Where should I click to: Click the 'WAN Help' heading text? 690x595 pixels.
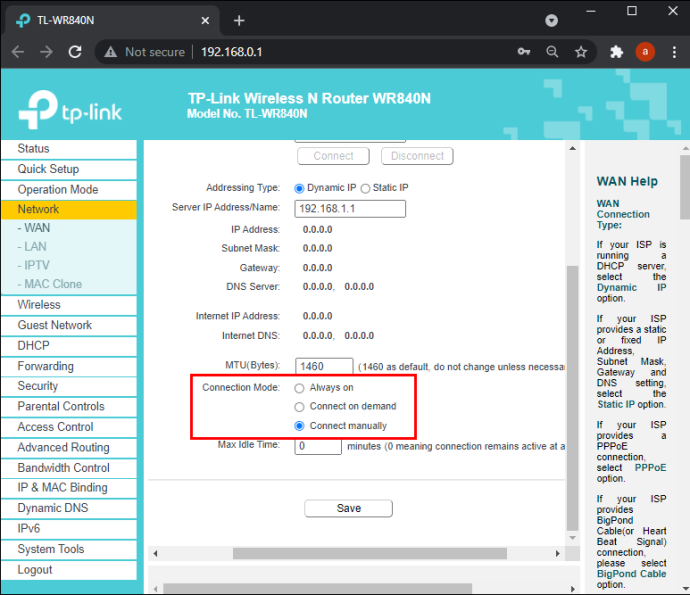click(x=627, y=181)
